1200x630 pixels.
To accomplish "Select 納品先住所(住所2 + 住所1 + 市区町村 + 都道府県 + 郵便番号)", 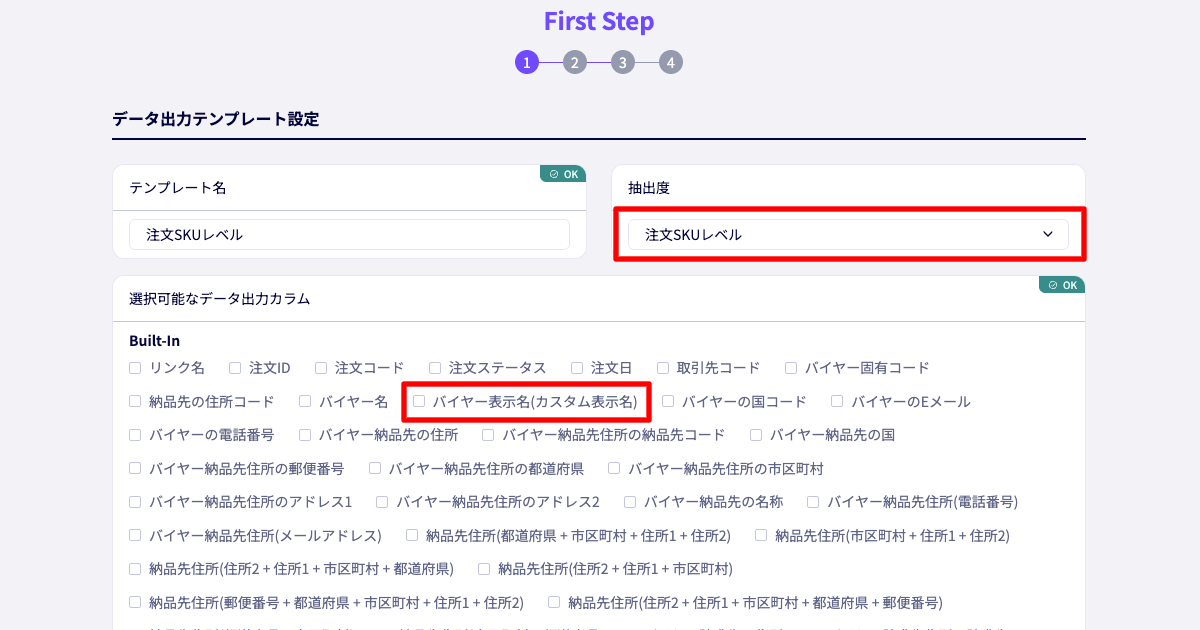I will pyautogui.click(x=554, y=602).
